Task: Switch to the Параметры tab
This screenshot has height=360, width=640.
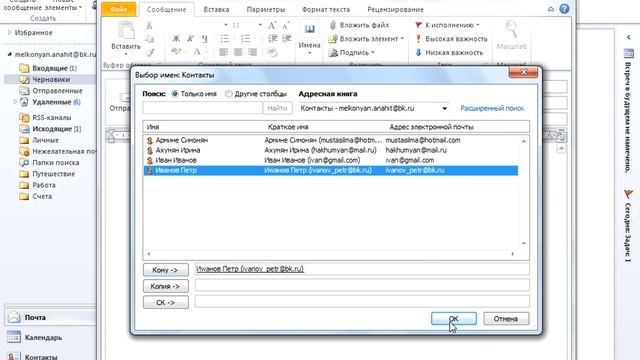Action: (x=266, y=9)
